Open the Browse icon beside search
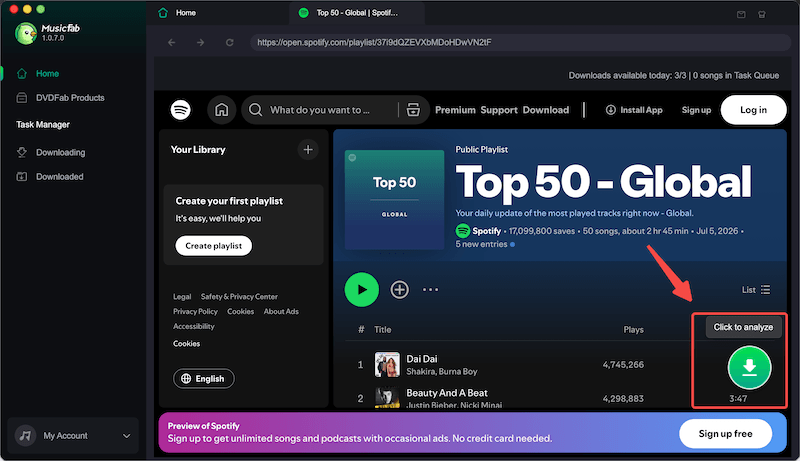The image size is (800, 461). click(413, 110)
